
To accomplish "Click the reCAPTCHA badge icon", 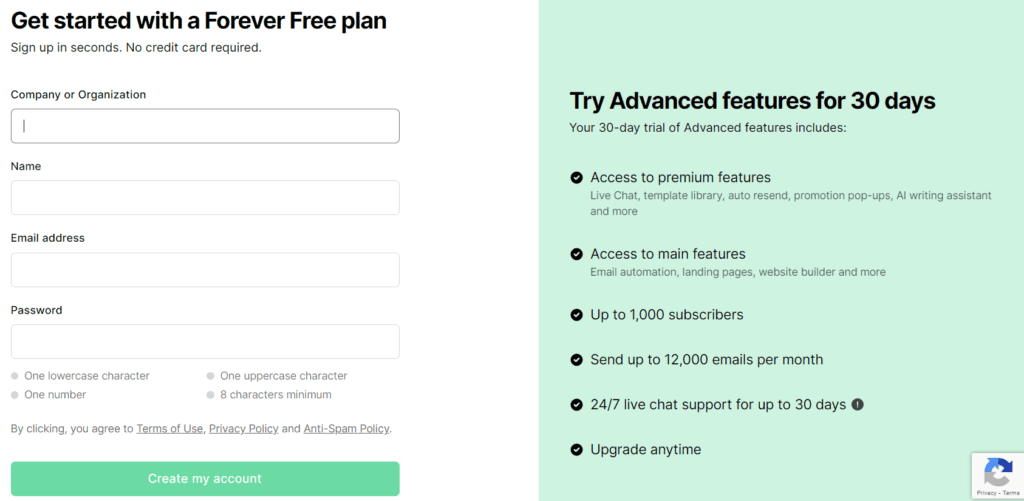I will (997, 472).
